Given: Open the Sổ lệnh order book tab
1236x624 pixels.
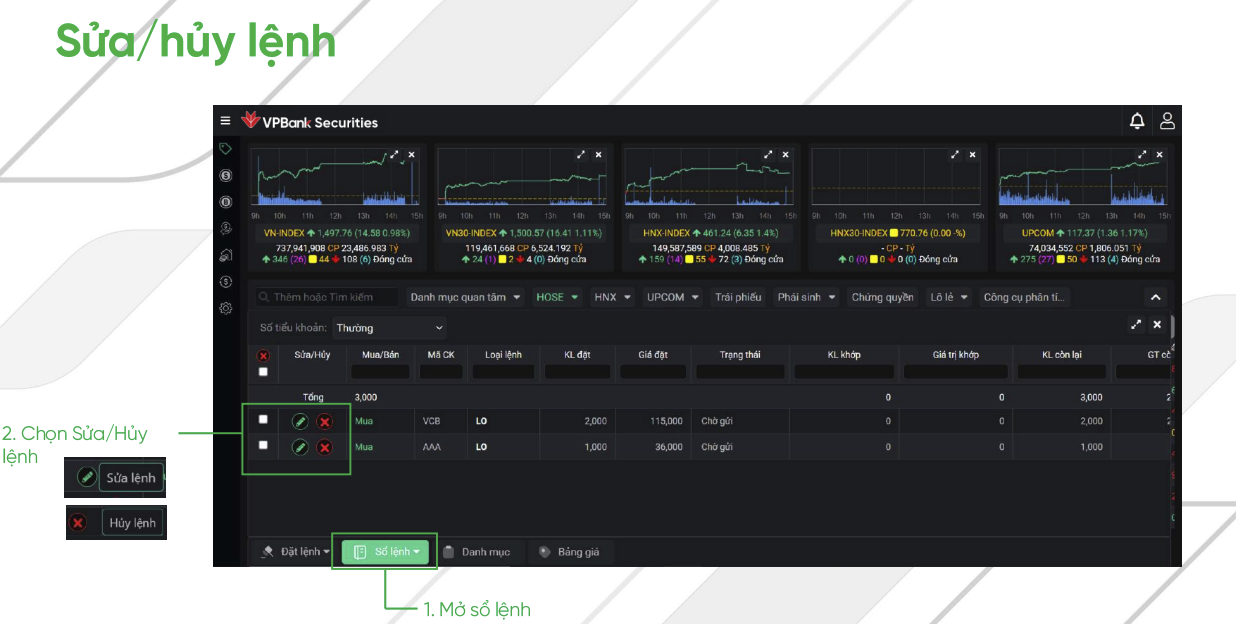Looking at the screenshot, I should coord(385,552).
